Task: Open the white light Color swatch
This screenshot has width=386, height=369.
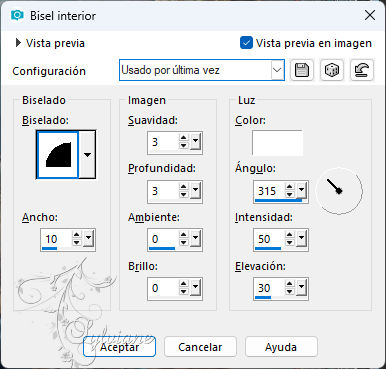Action: (277, 143)
